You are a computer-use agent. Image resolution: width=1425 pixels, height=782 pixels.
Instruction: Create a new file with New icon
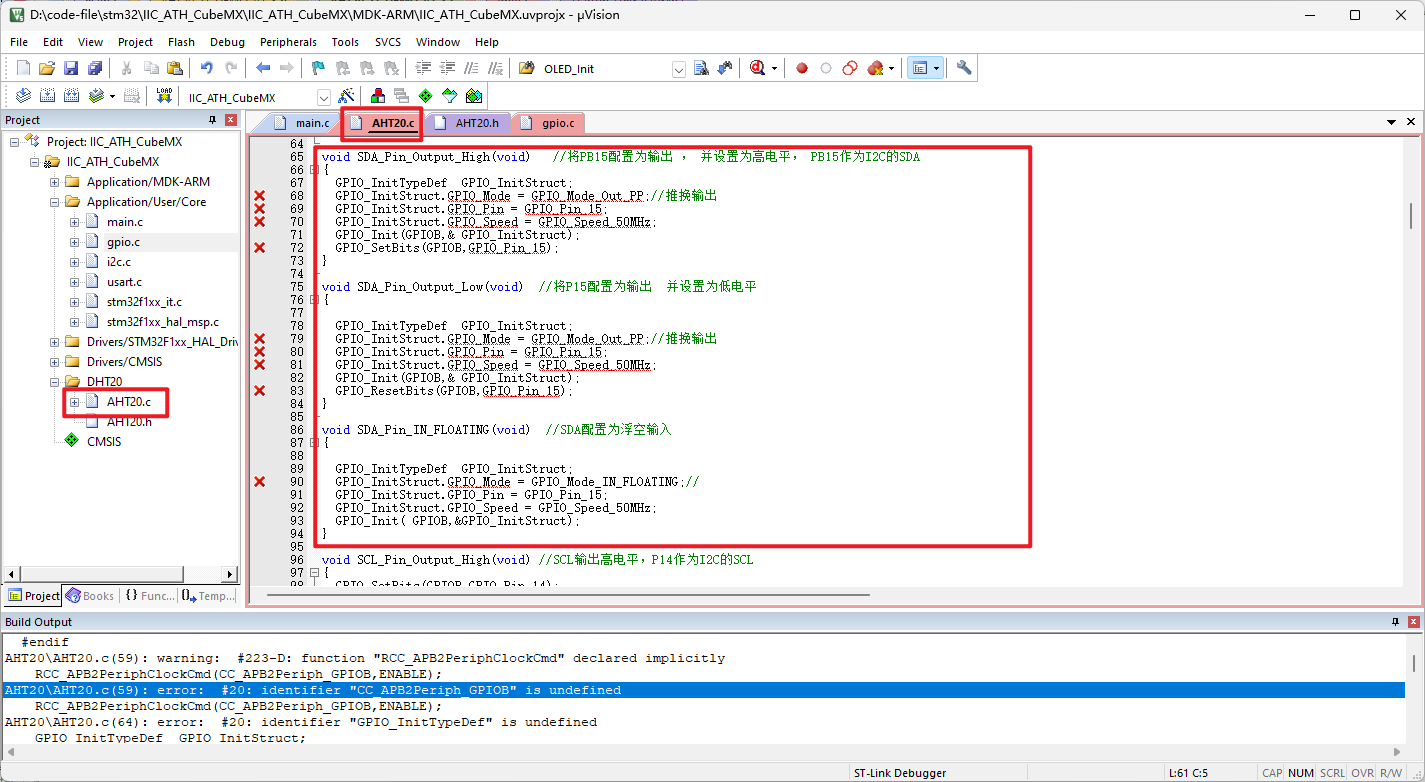pyautogui.click(x=23, y=68)
